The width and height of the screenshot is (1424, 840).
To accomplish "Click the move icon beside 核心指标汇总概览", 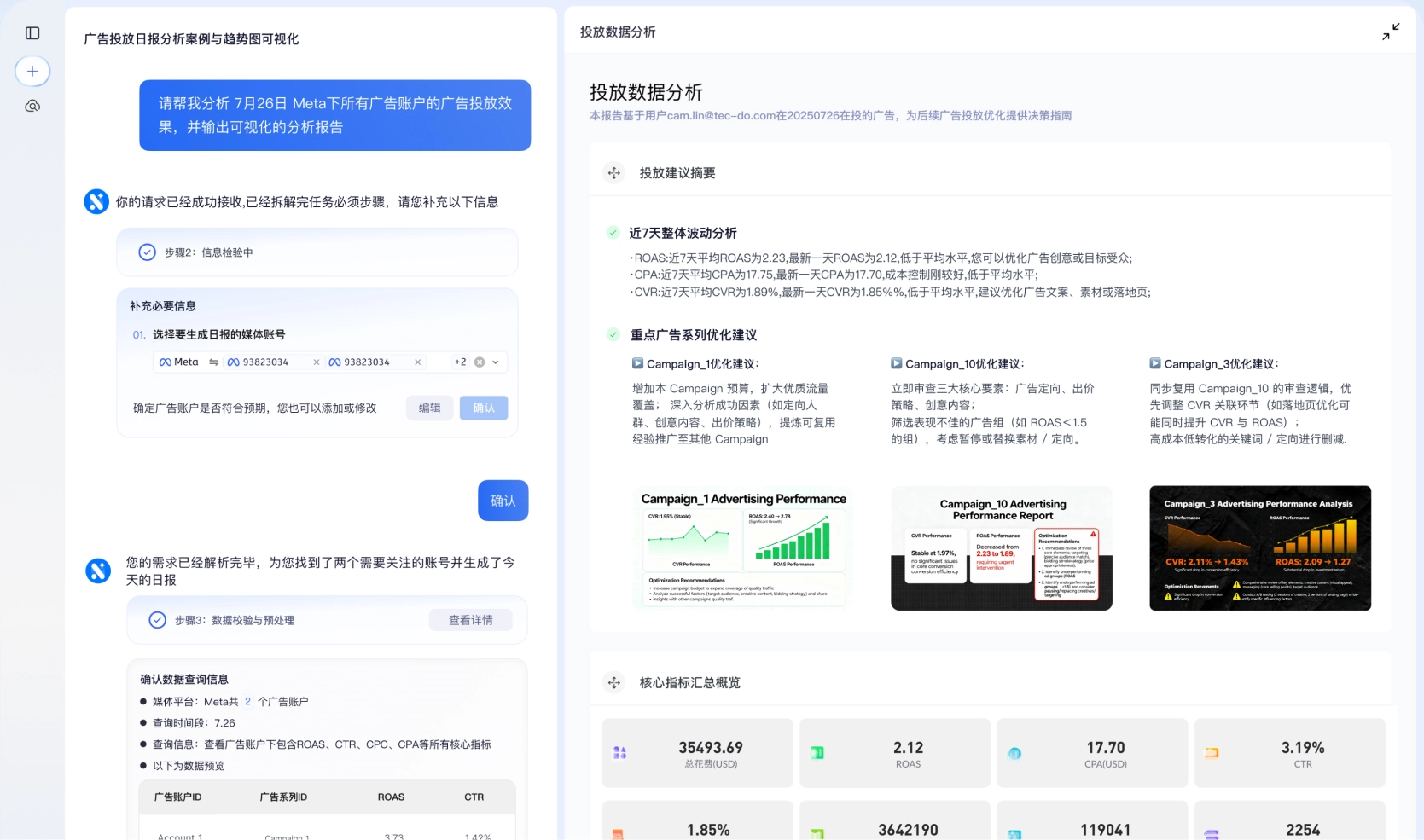I will point(614,683).
